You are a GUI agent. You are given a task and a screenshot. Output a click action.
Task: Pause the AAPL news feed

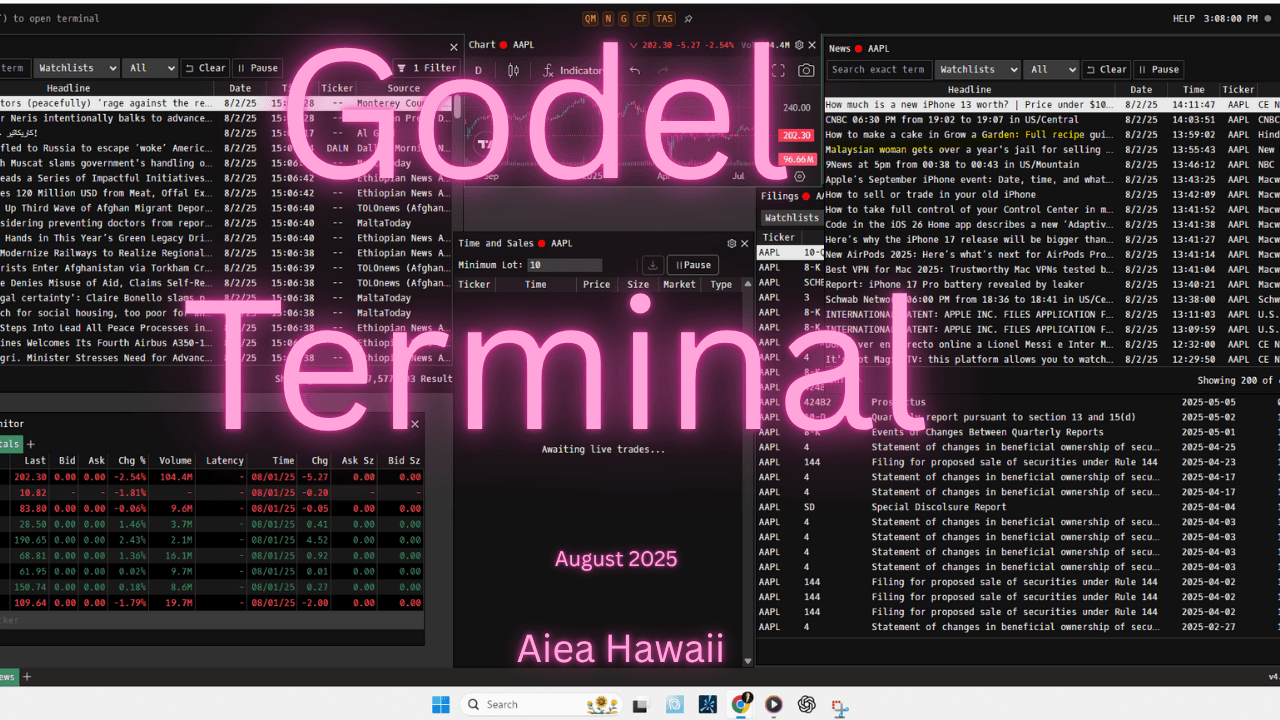1158,70
